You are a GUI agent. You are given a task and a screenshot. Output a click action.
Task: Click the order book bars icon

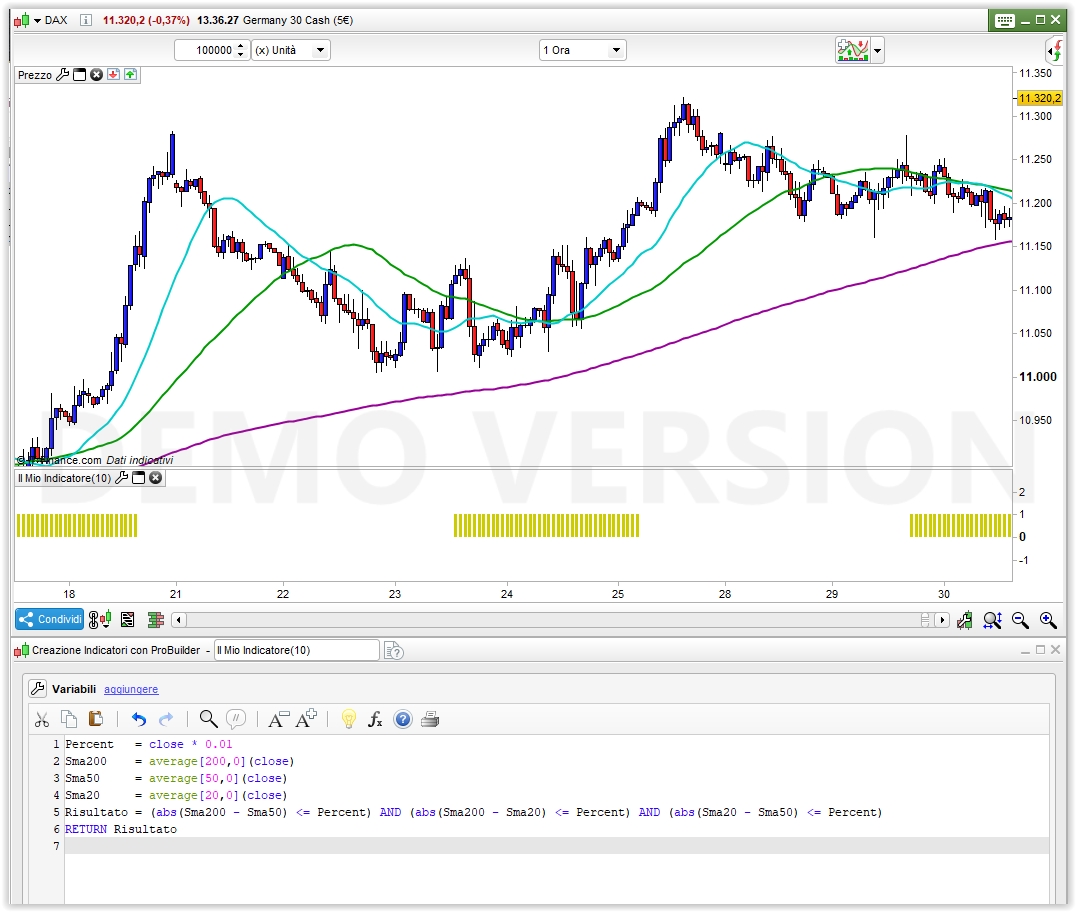pos(156,620)
